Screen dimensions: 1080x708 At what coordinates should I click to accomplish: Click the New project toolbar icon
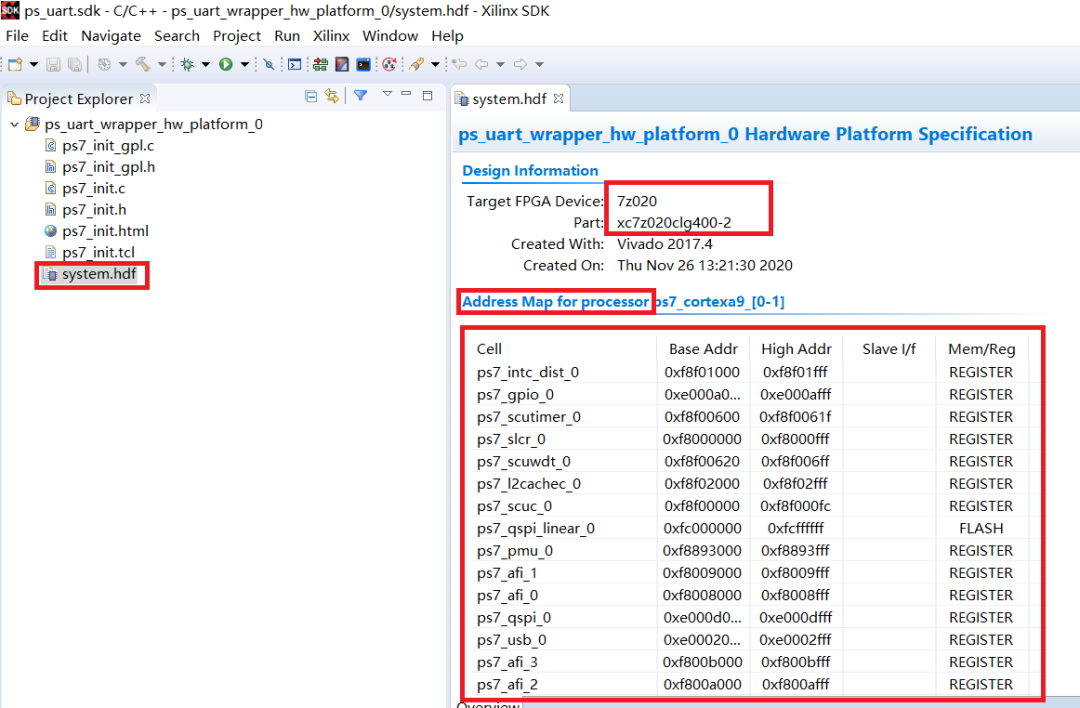coord(14,64)
